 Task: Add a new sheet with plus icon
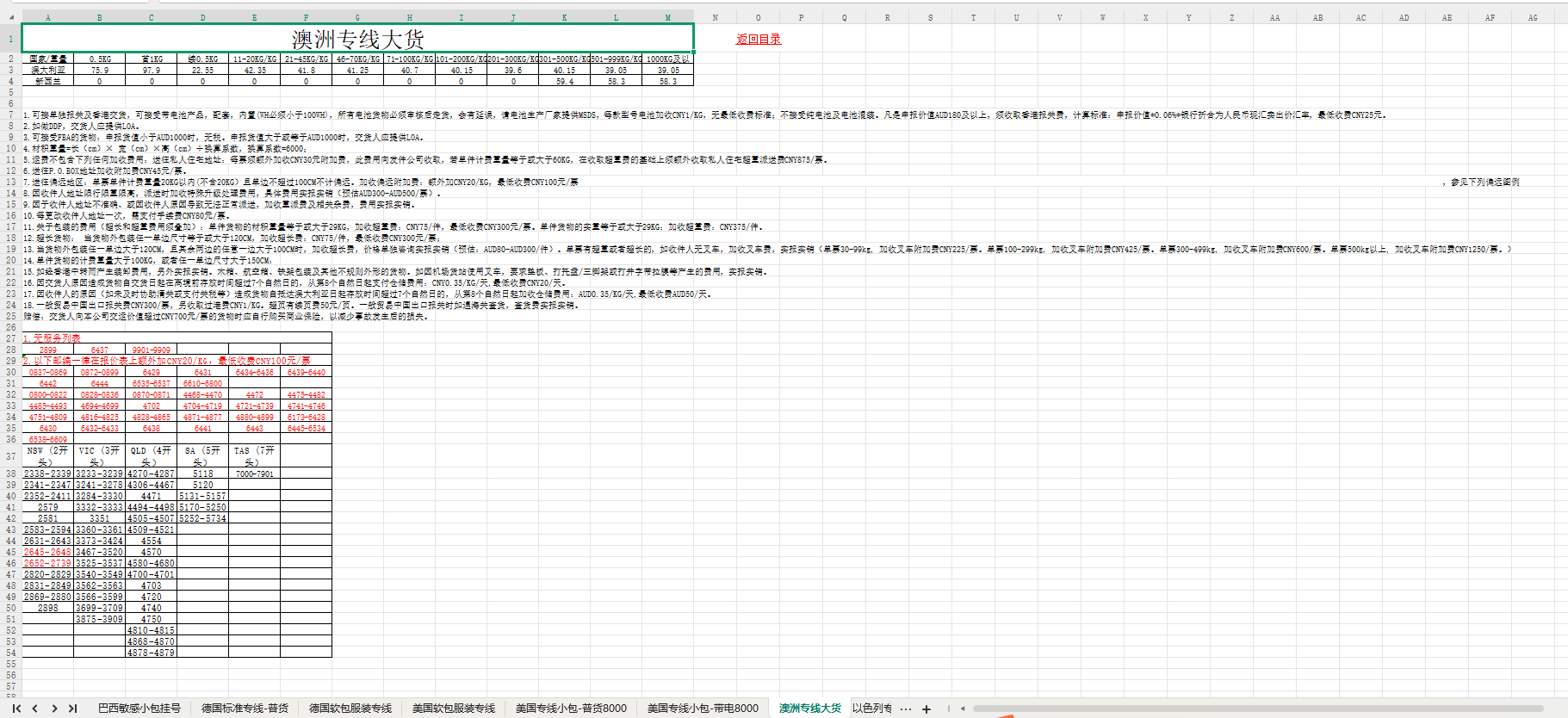click(927, 709)
